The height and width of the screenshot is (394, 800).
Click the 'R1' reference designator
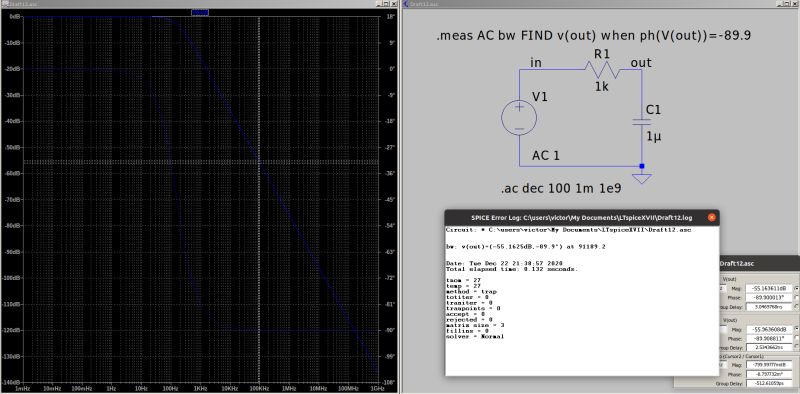click(x=602, y=54)
